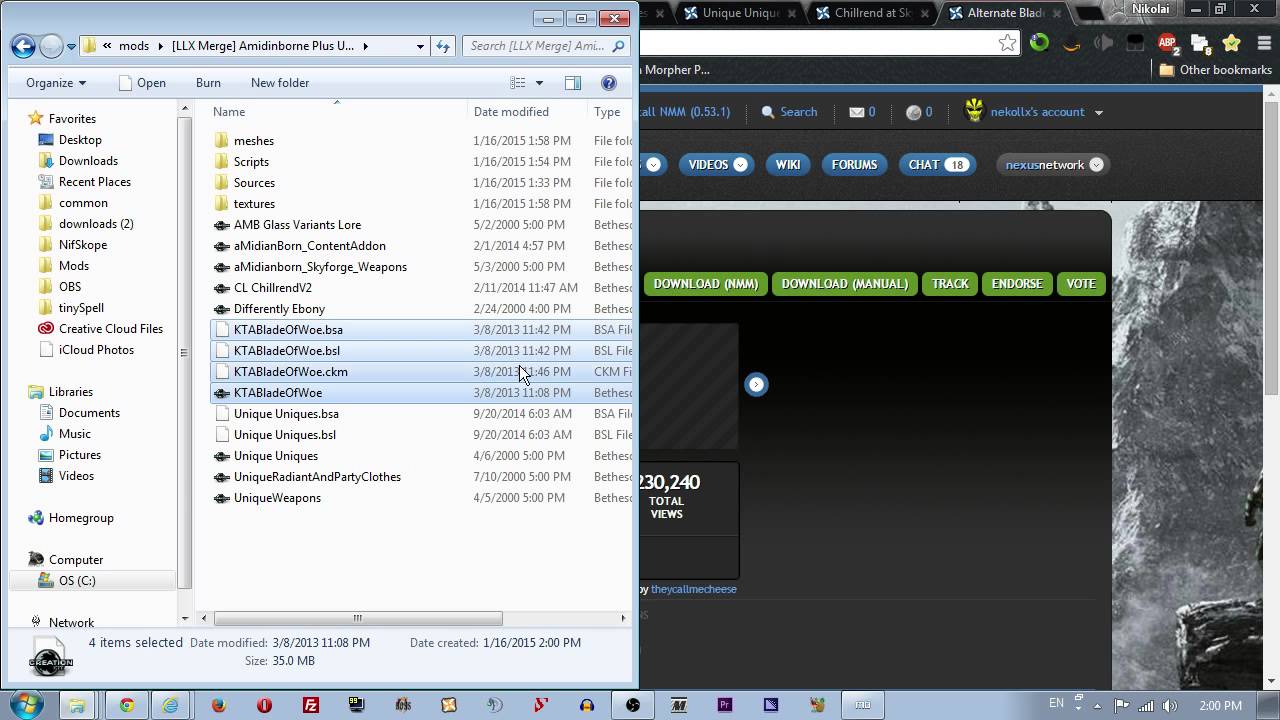
Task: Click Search link on Nexus site
Action: tap(789, 112)
